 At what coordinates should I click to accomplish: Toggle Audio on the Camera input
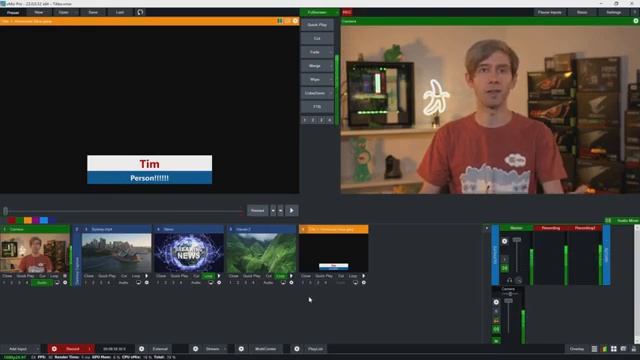point(42,282)
